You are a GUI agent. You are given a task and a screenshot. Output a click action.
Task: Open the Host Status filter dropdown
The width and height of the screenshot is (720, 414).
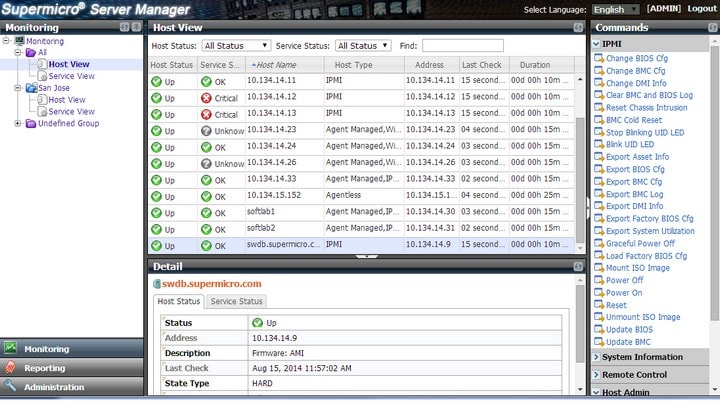[236, 46]
